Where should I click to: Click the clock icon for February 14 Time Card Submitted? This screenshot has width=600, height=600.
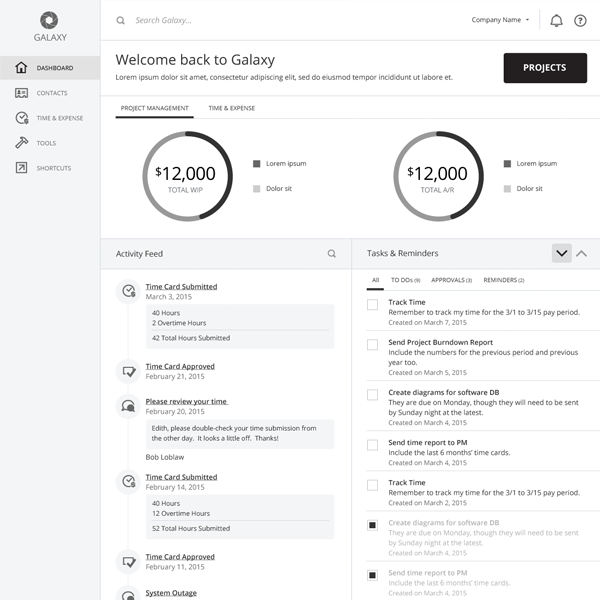tap(129, 481)
